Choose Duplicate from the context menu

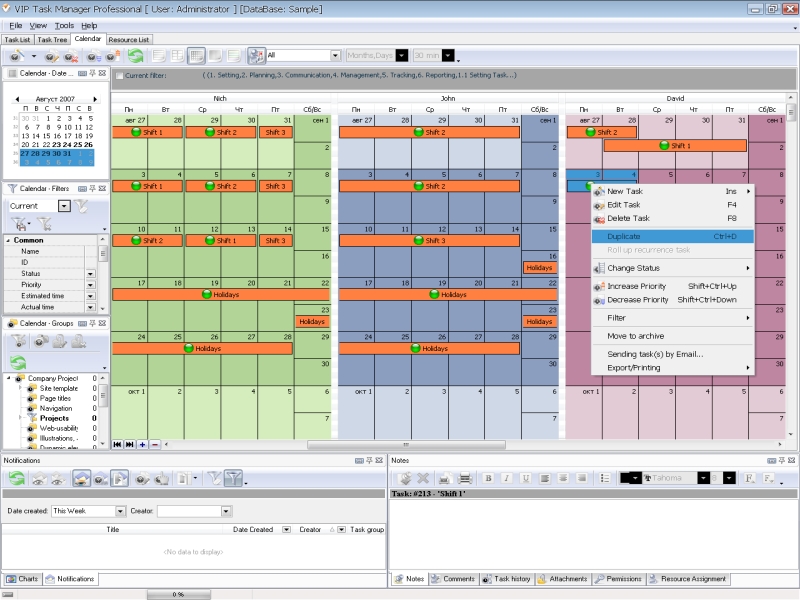point(672,237)
